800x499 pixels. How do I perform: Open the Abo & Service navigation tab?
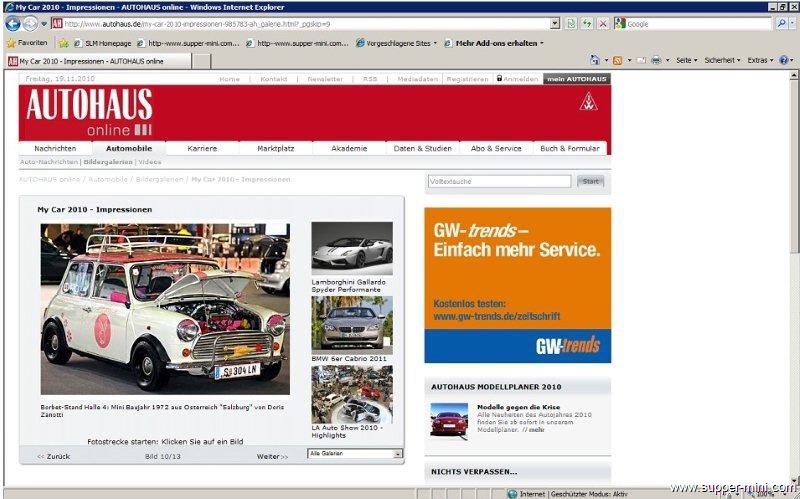point(496,148)
